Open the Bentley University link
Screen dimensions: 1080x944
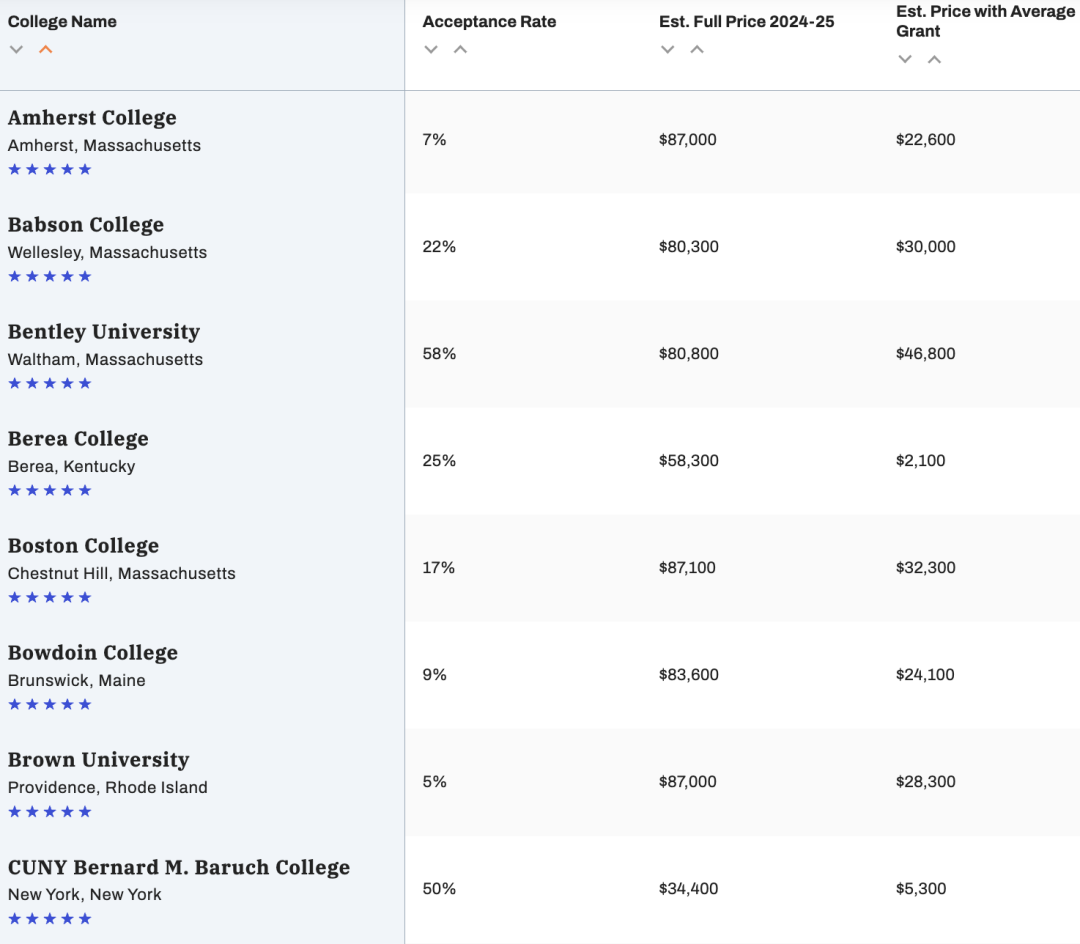pyautogui.click(x=104, y=332)
